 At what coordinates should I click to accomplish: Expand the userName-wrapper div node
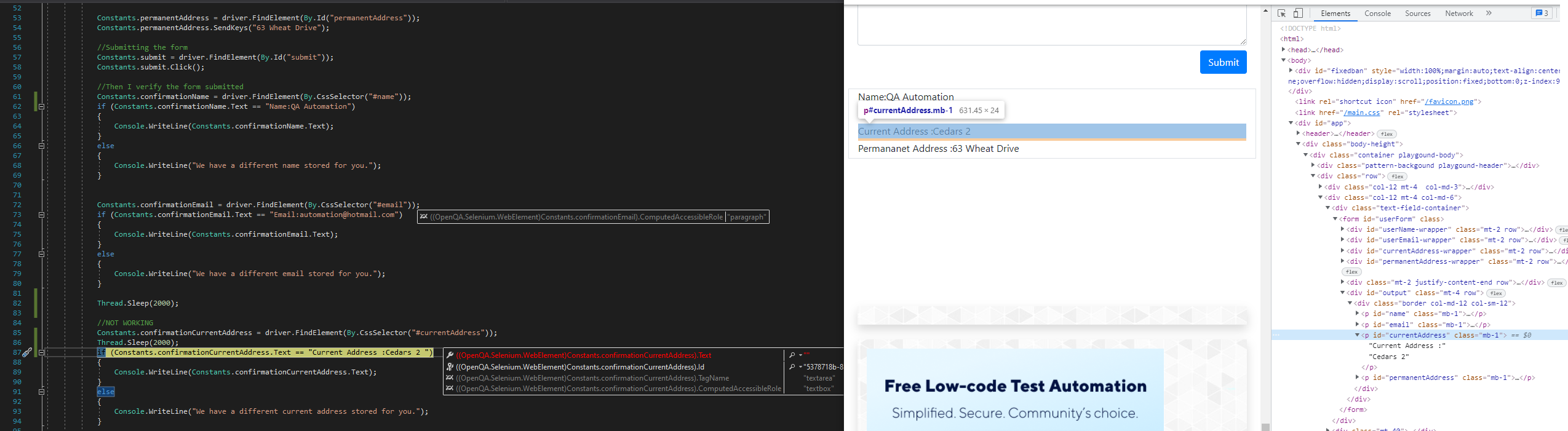pos(1342,229)
